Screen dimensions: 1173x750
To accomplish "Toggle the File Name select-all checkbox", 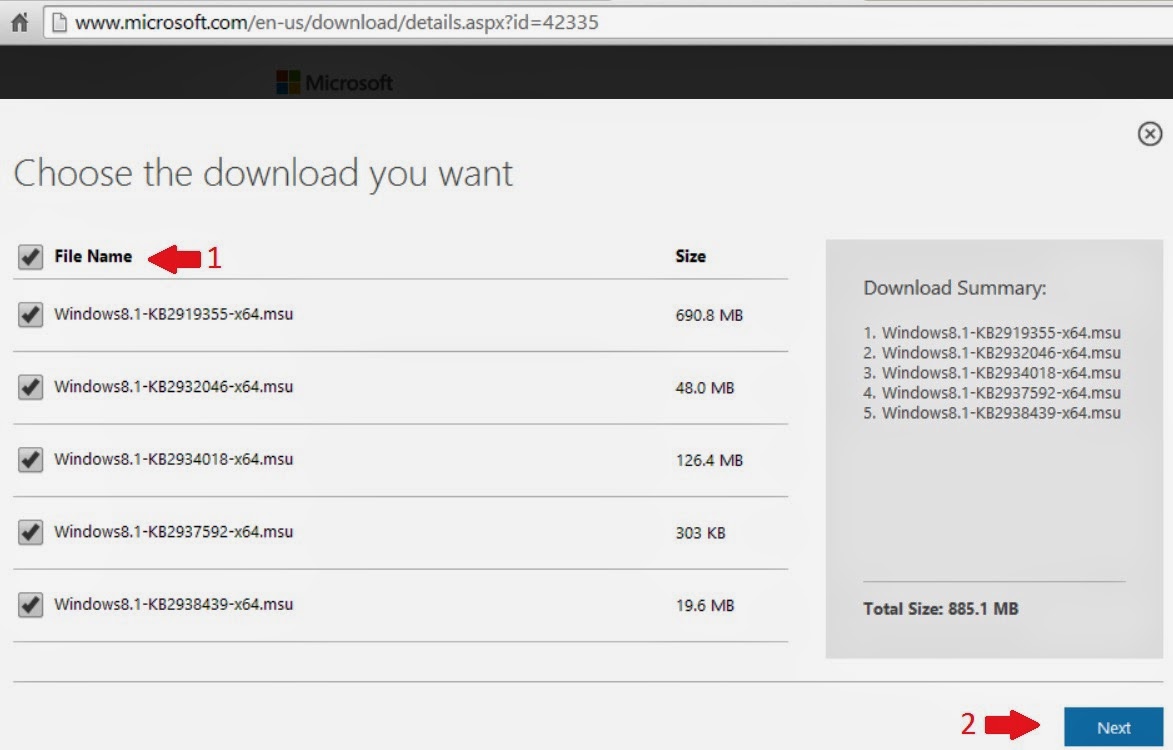I will pyautogui.click(x=30, y=256).
